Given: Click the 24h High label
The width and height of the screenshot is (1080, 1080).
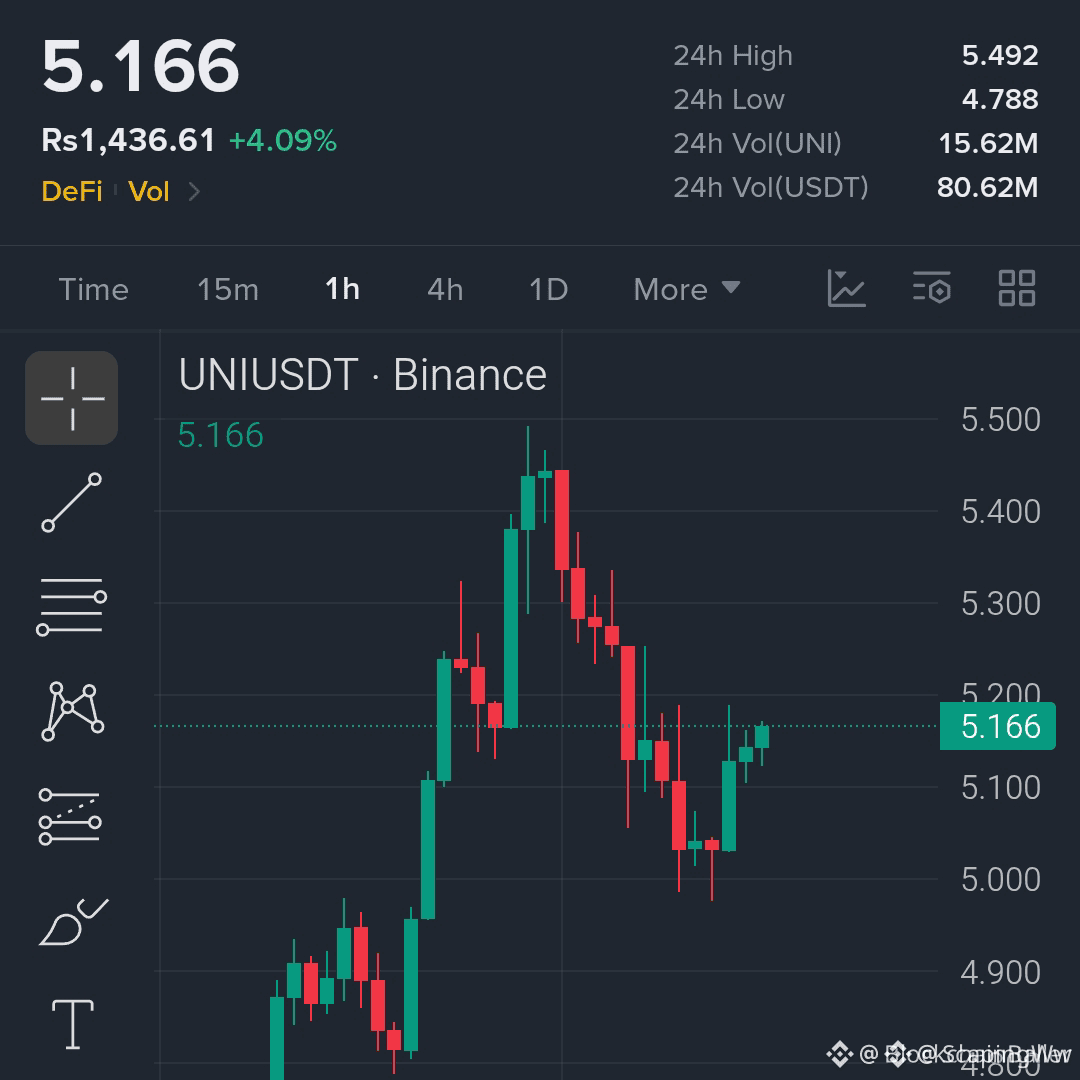Looking at the screenshot, I should coord(733,56).
